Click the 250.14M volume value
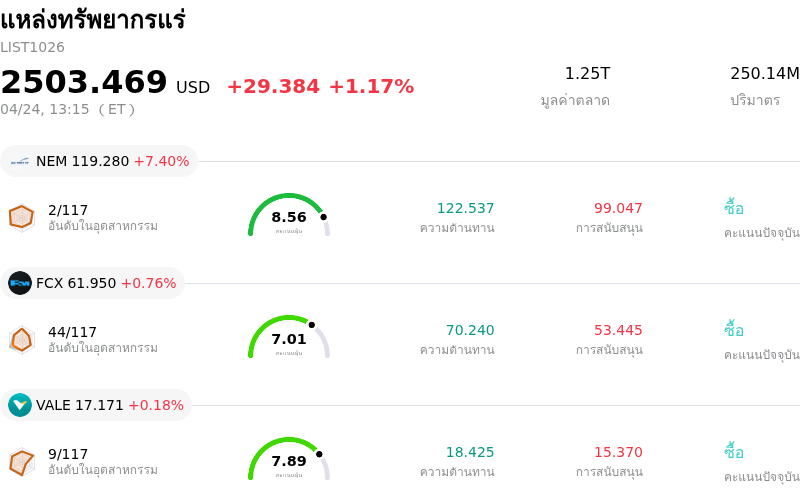The width and height of the screenshot is (800, 499). click(x=764, y=73)
